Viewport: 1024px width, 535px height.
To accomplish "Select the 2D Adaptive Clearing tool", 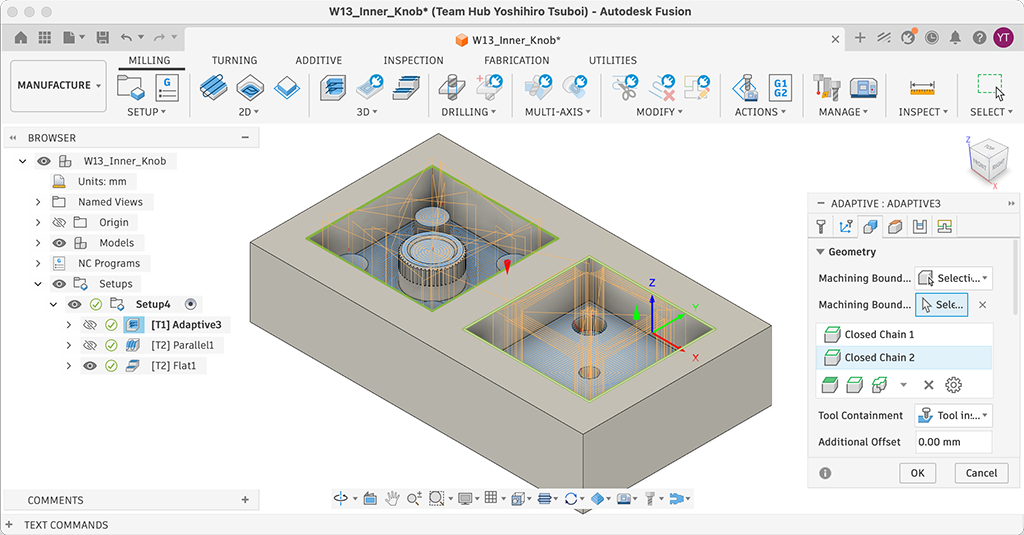I will (213, 88).
